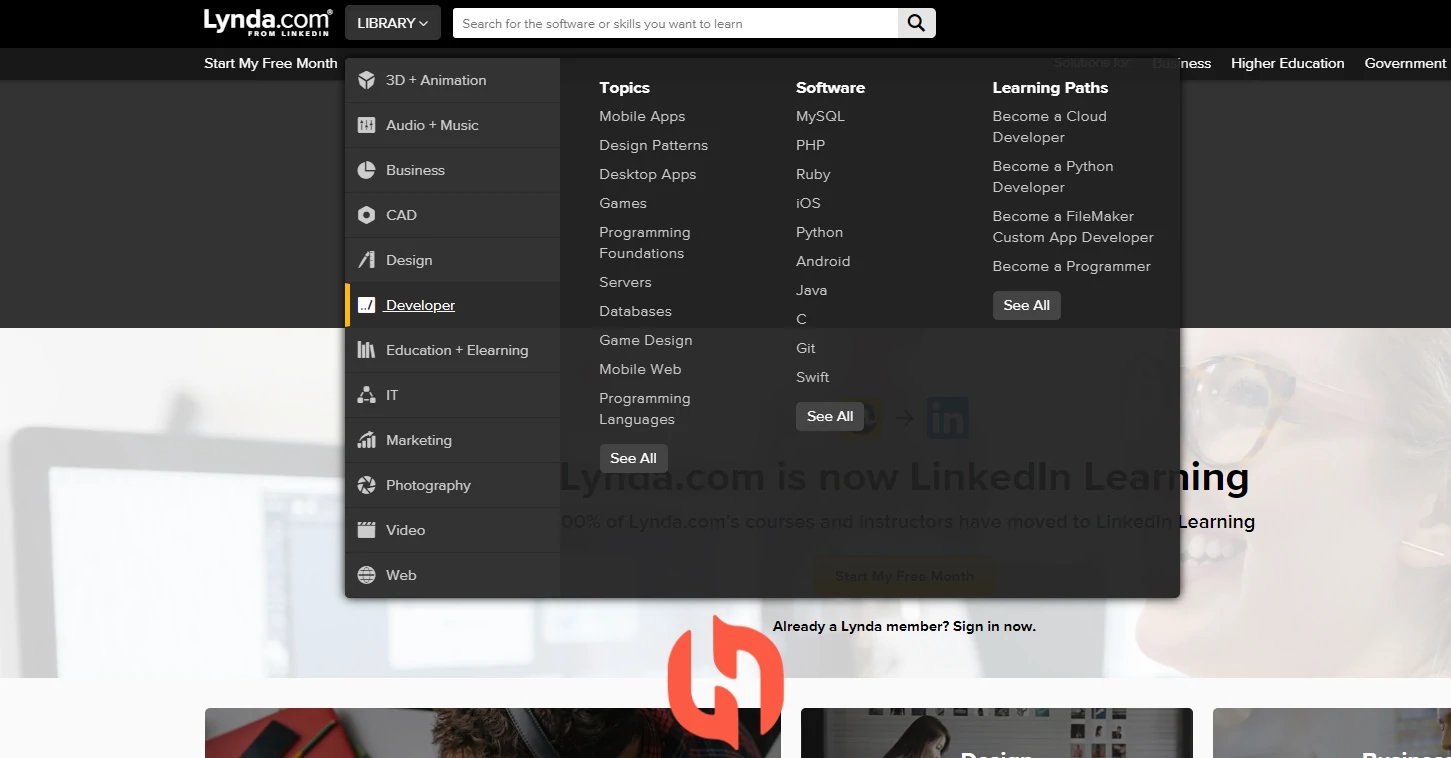Viewport: 1451px width, 758px height.
Task: Open Java software courses
Action: click(x=811, y=290)
